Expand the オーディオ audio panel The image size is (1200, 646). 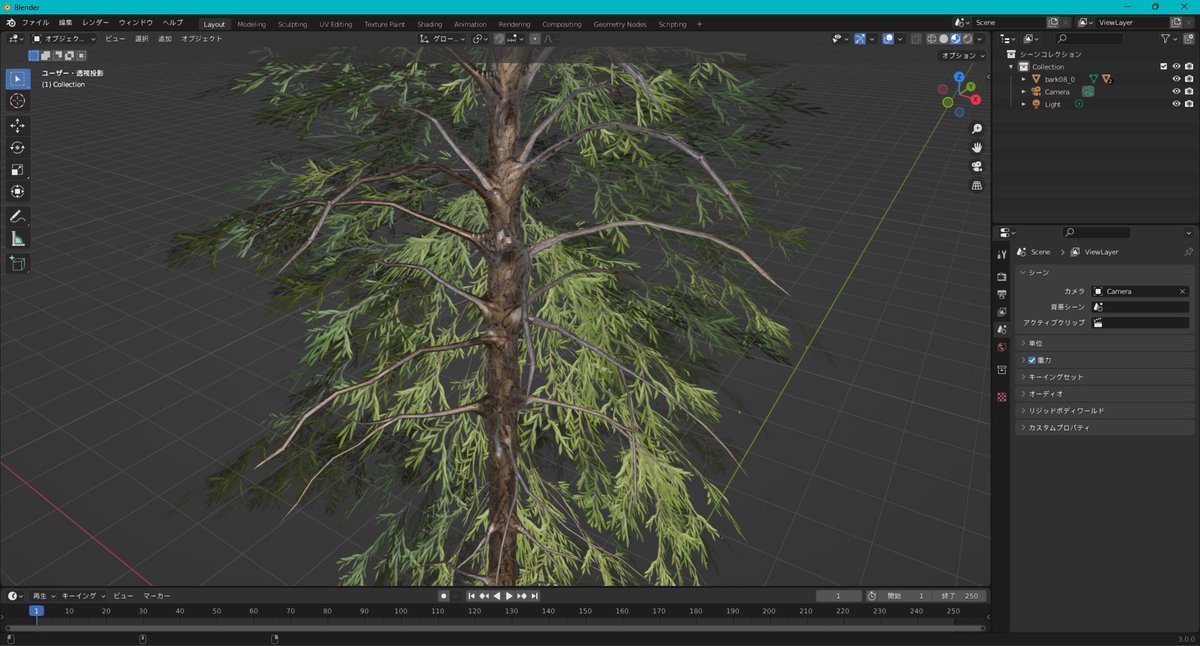click(x=1105, y=394)
